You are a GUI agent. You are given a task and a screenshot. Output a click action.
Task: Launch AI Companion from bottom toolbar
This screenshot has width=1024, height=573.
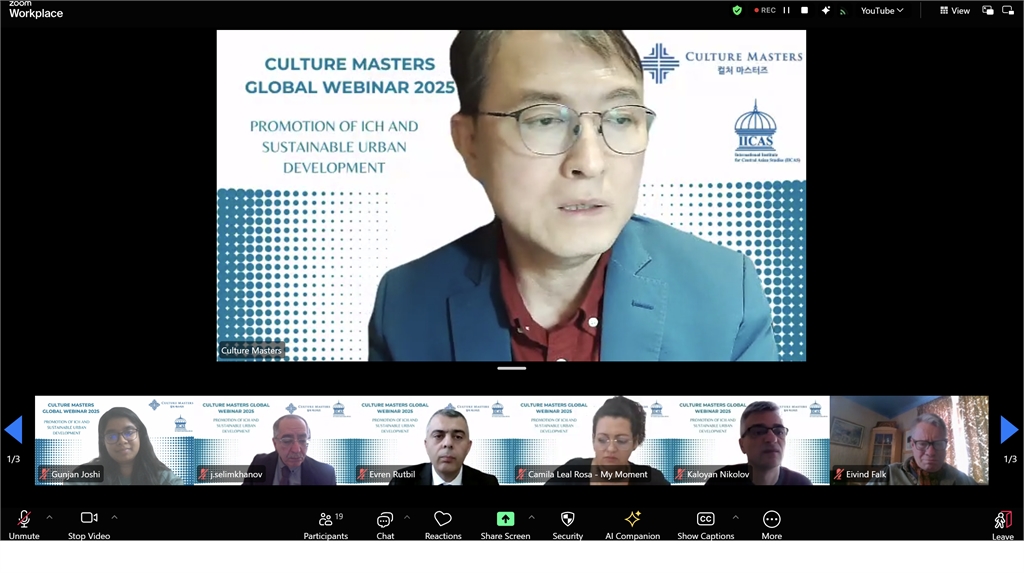click(632, 525)
